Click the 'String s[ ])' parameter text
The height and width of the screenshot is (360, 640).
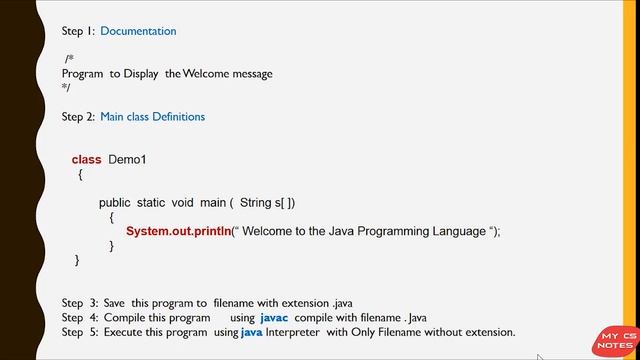coord(267,203)
